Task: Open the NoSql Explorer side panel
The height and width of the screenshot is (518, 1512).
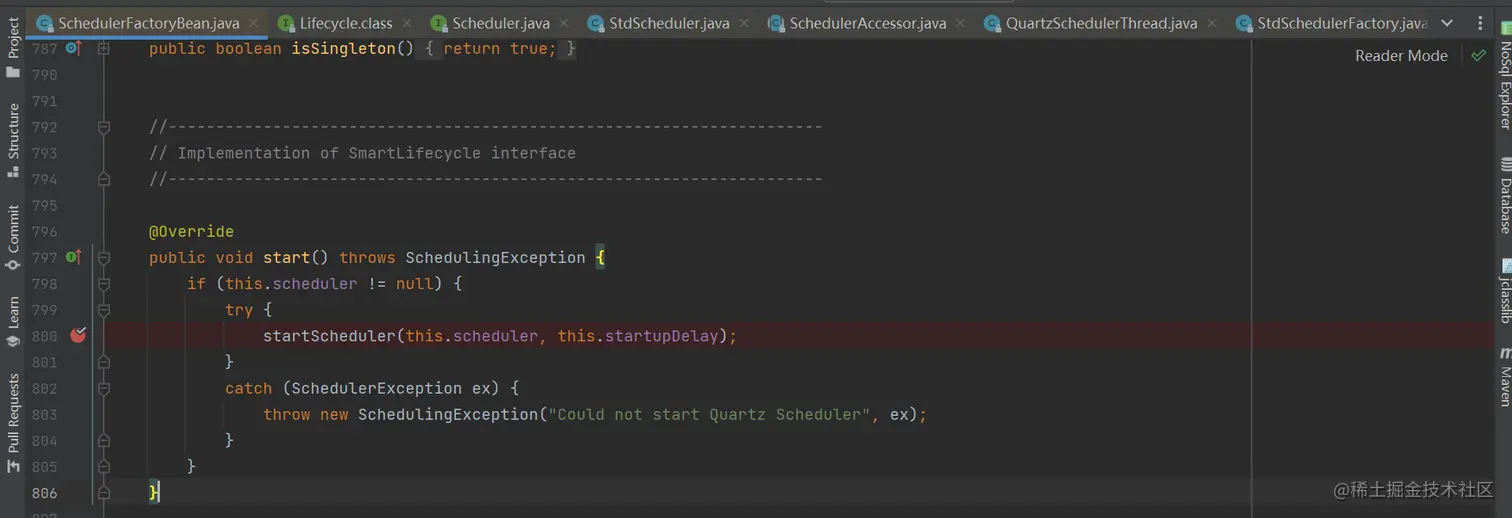Action: [1504, 75]
